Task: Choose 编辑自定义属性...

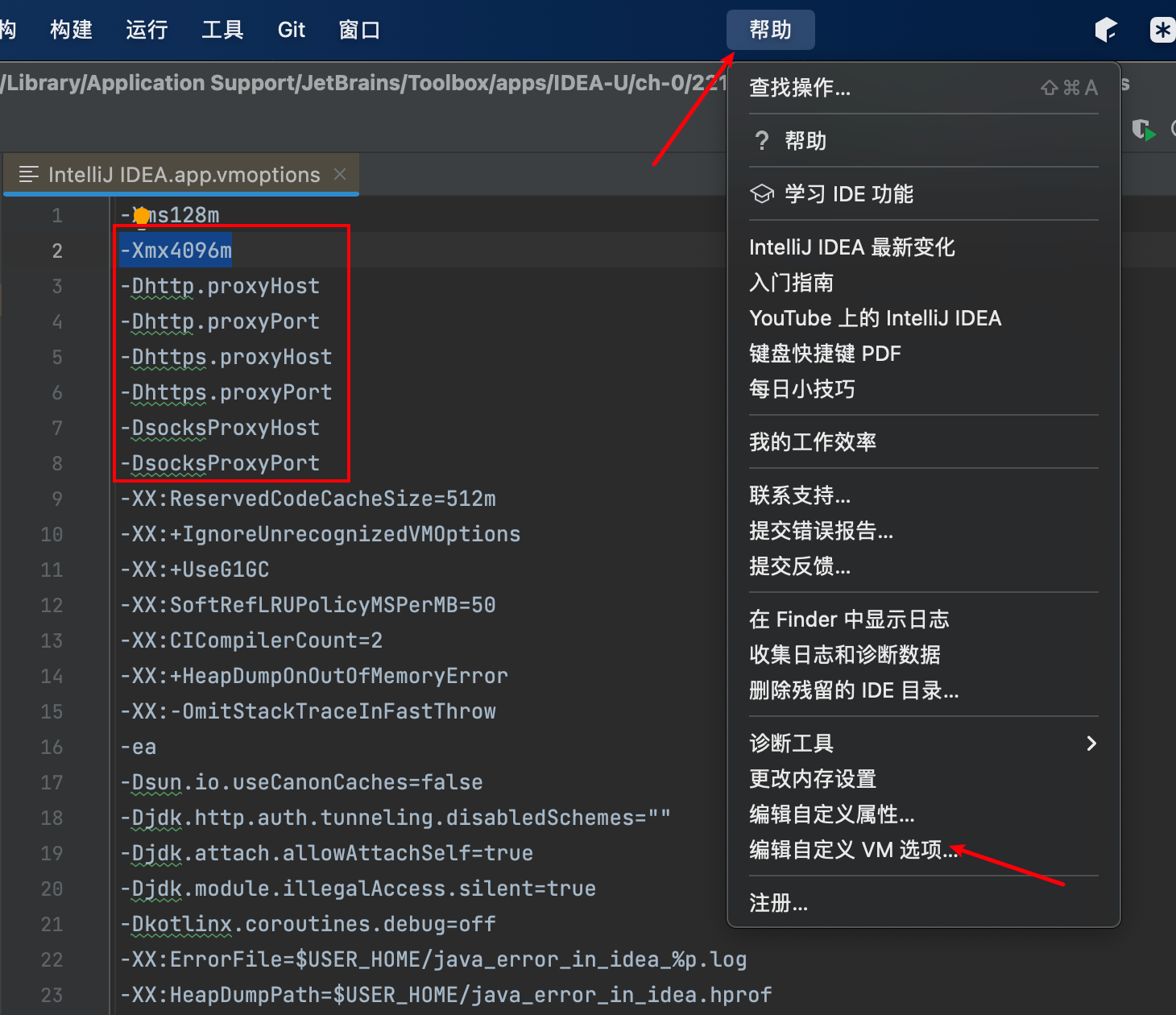Action: point(924,814)
